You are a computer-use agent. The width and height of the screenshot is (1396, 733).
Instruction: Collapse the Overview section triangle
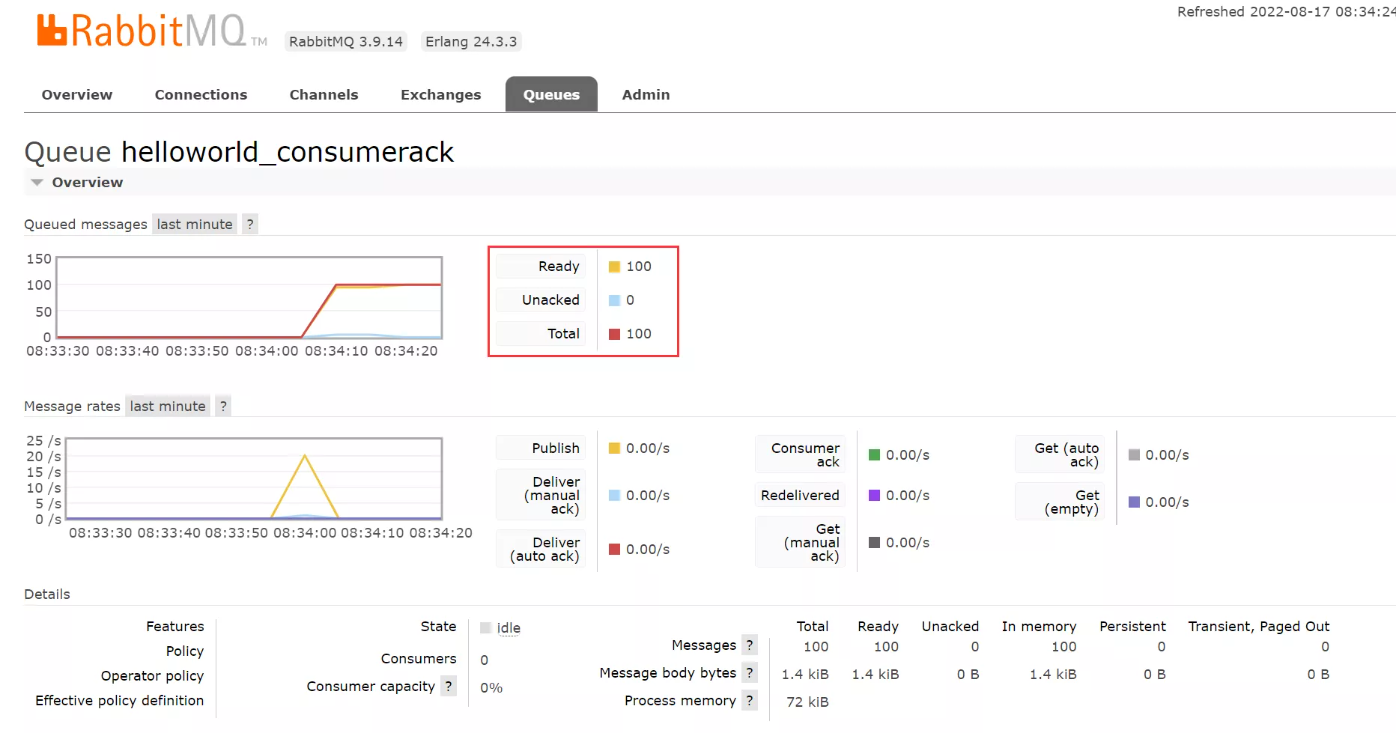click(x=37, y=183)
